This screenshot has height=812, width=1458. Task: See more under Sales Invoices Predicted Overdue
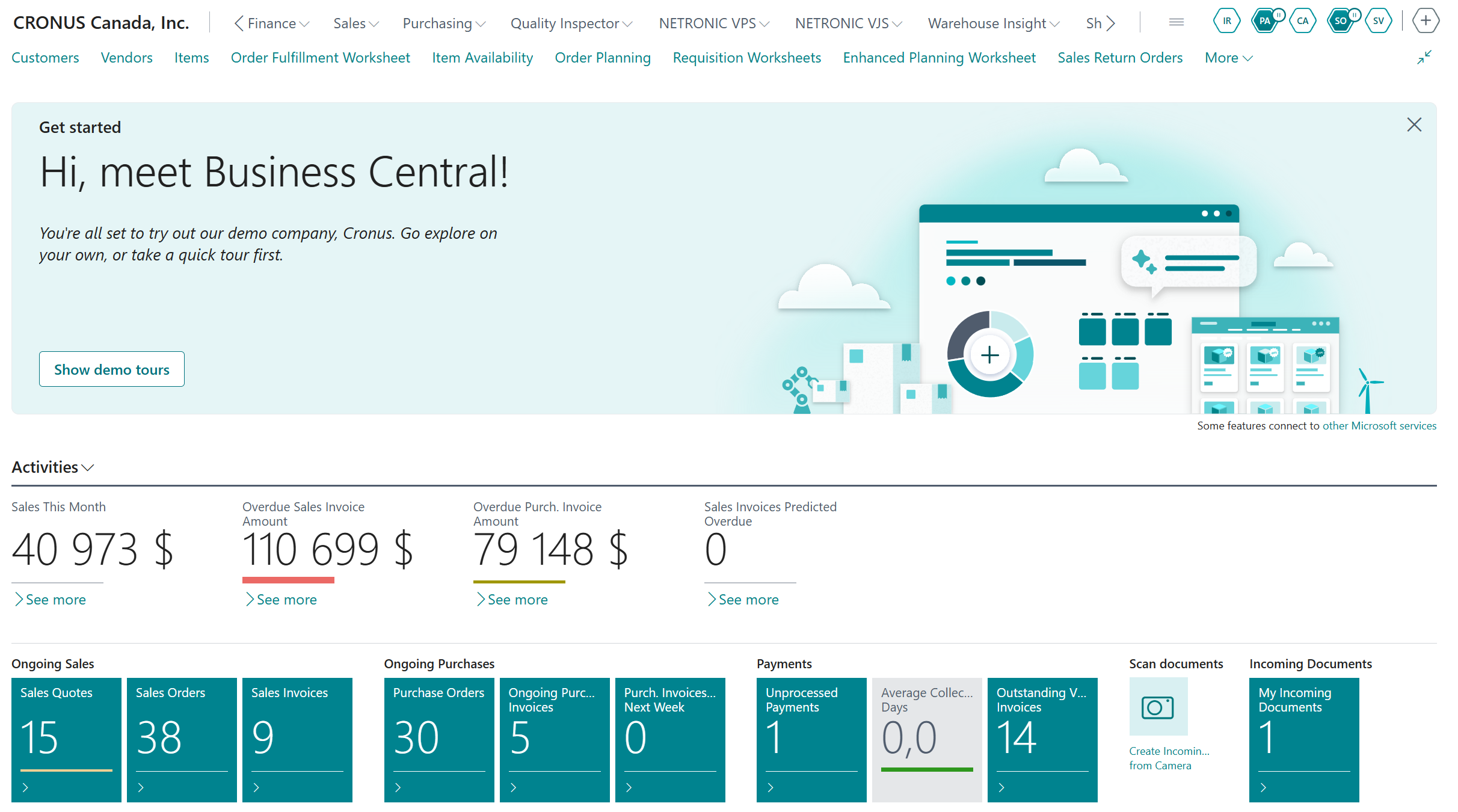[x=743, y=600]
